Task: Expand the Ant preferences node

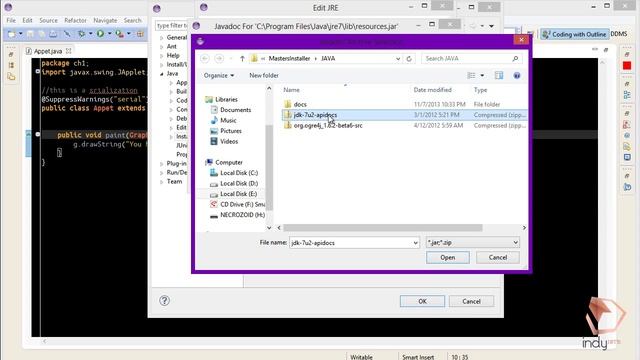Action: (x=162, y=47)
